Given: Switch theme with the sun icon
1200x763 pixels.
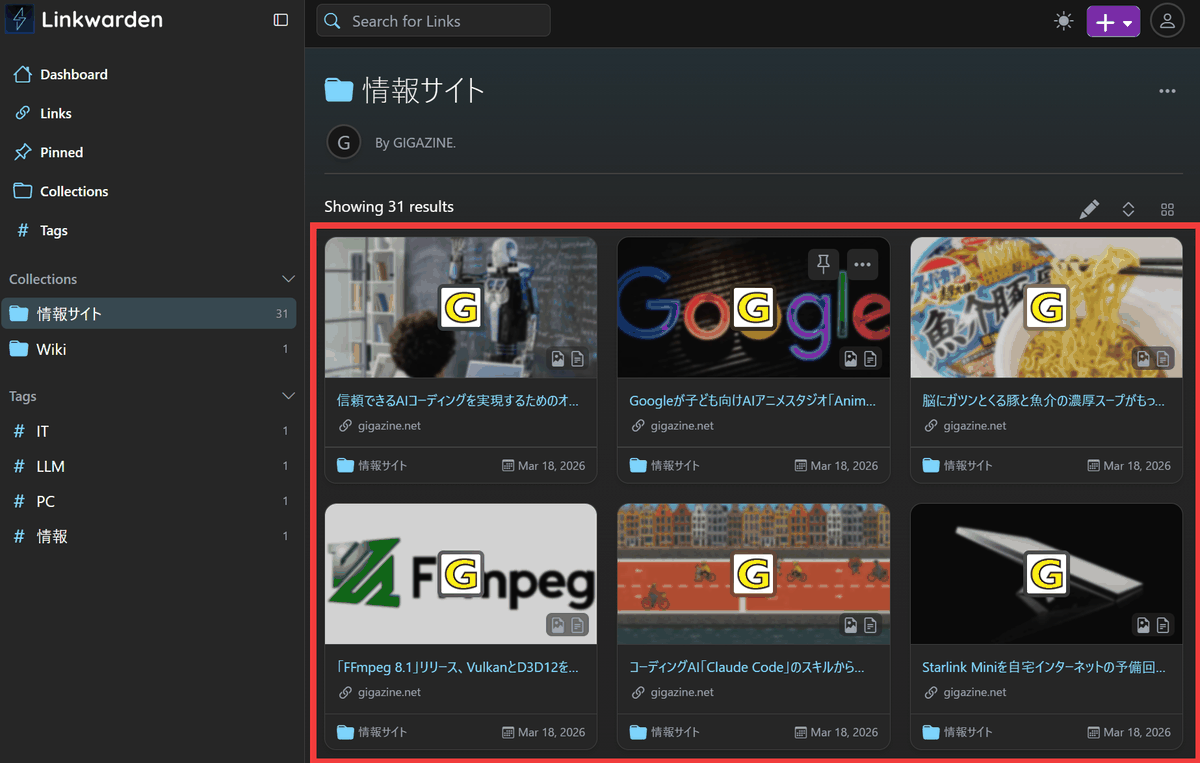Looking at the screenshot, I should [1063, 21].
